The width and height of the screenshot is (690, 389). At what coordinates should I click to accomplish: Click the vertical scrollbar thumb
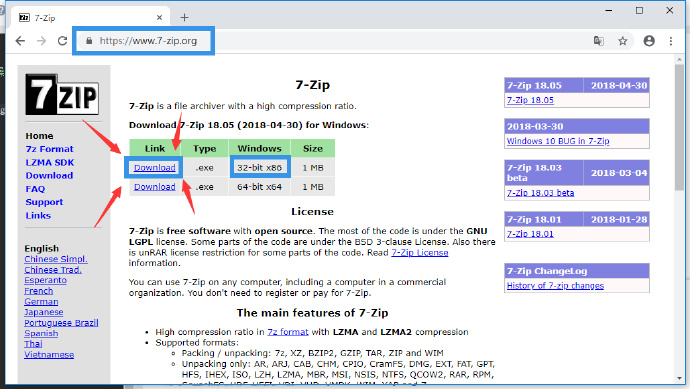pyautogui.click(x=679, y=128)
